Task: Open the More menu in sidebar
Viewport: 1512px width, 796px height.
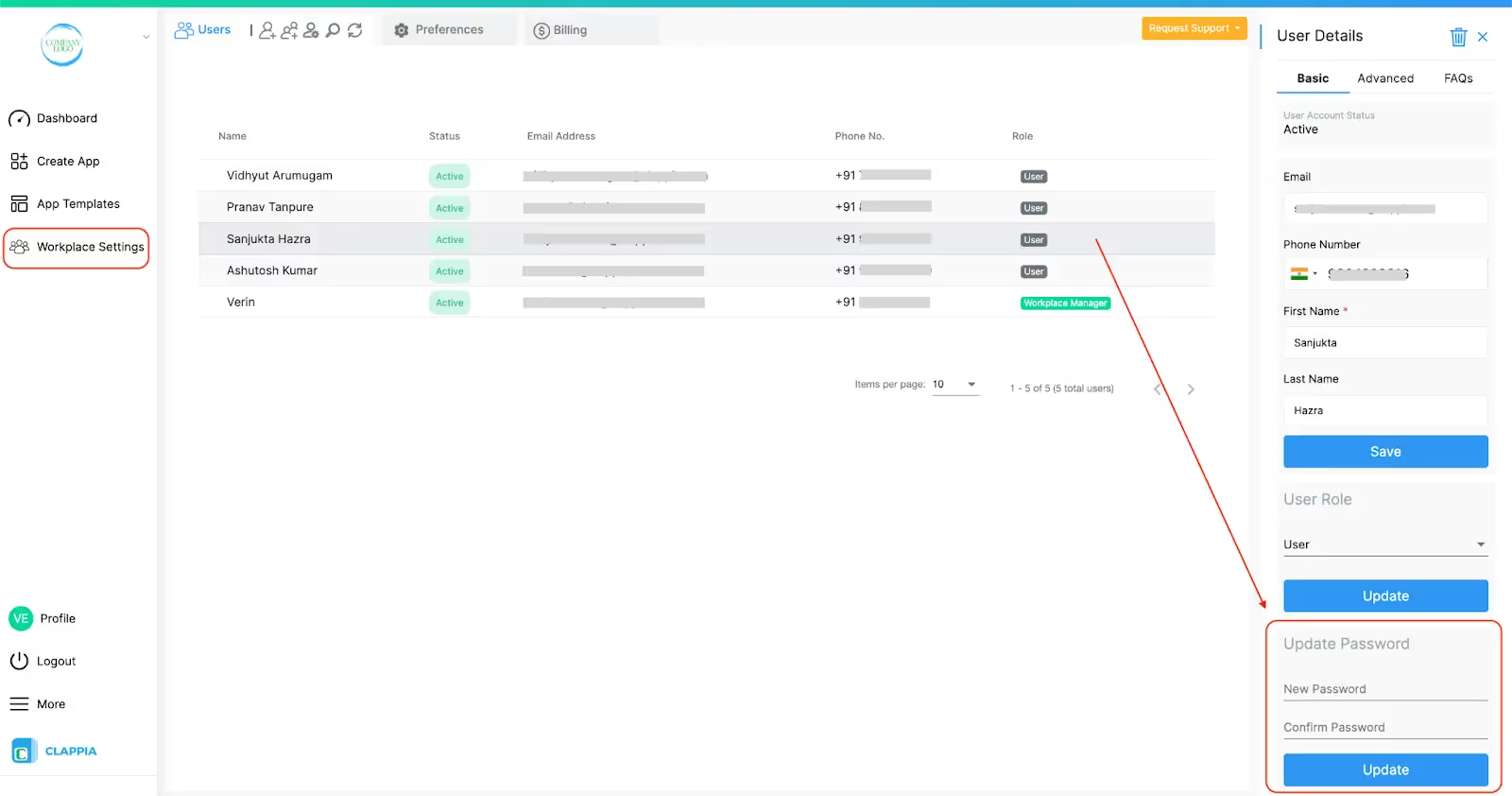Action: click(x=38, y=704)
